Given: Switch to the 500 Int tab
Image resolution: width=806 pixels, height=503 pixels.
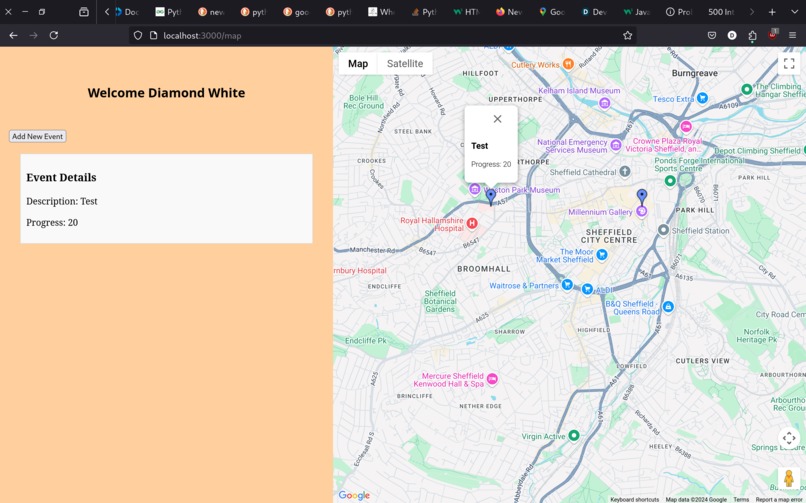Looking at the screenshot, I should pyautogui.click(x=721, y=12).
